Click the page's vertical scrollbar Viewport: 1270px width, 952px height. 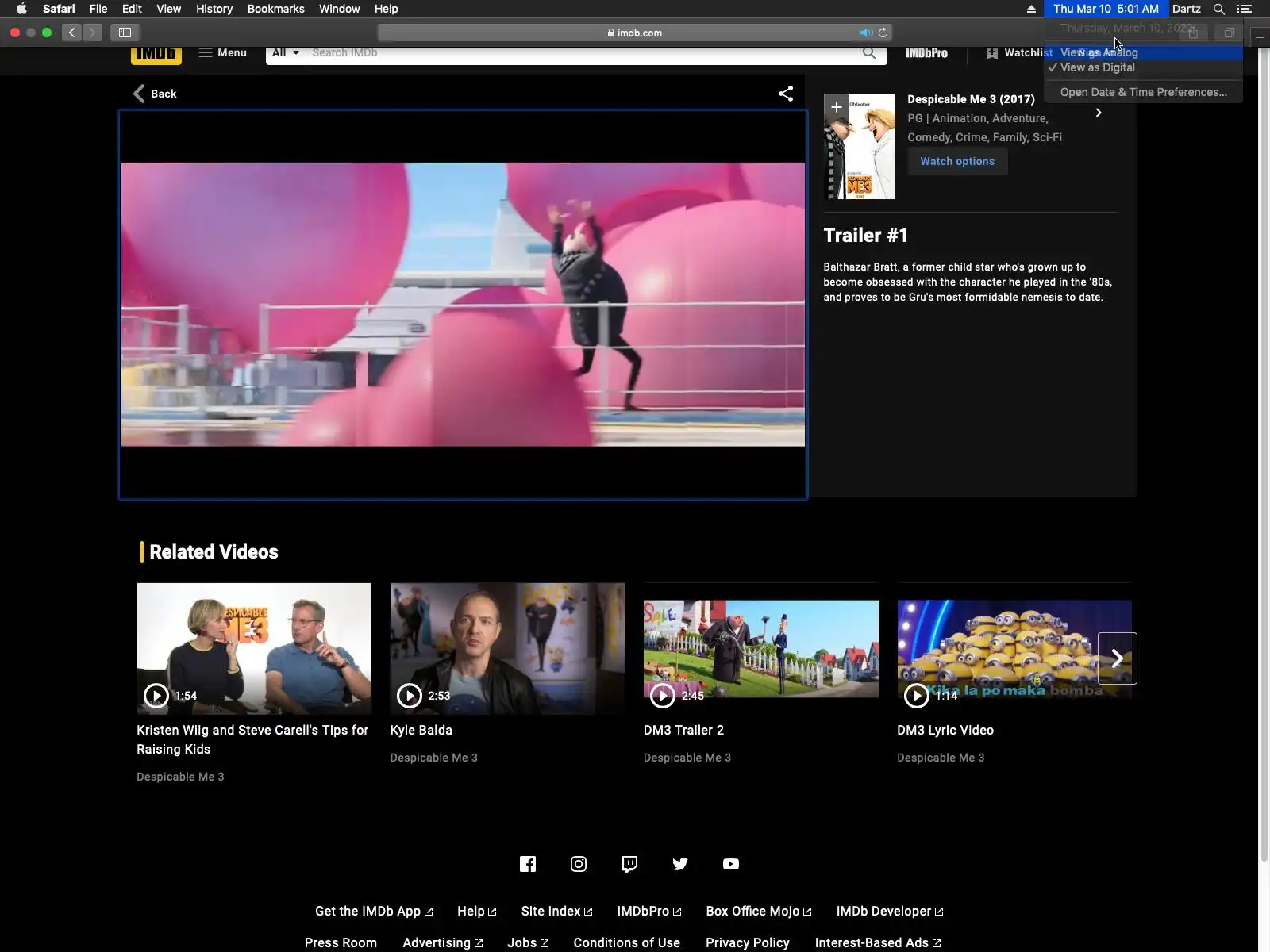[x=1264, y=456]
